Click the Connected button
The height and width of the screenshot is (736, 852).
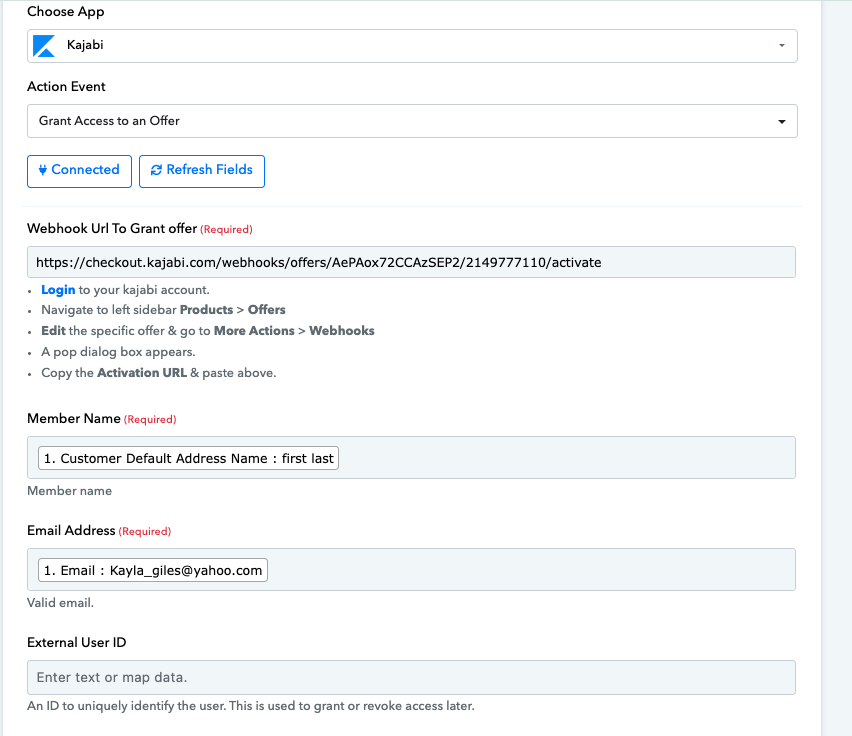click(x=79, y=171)
